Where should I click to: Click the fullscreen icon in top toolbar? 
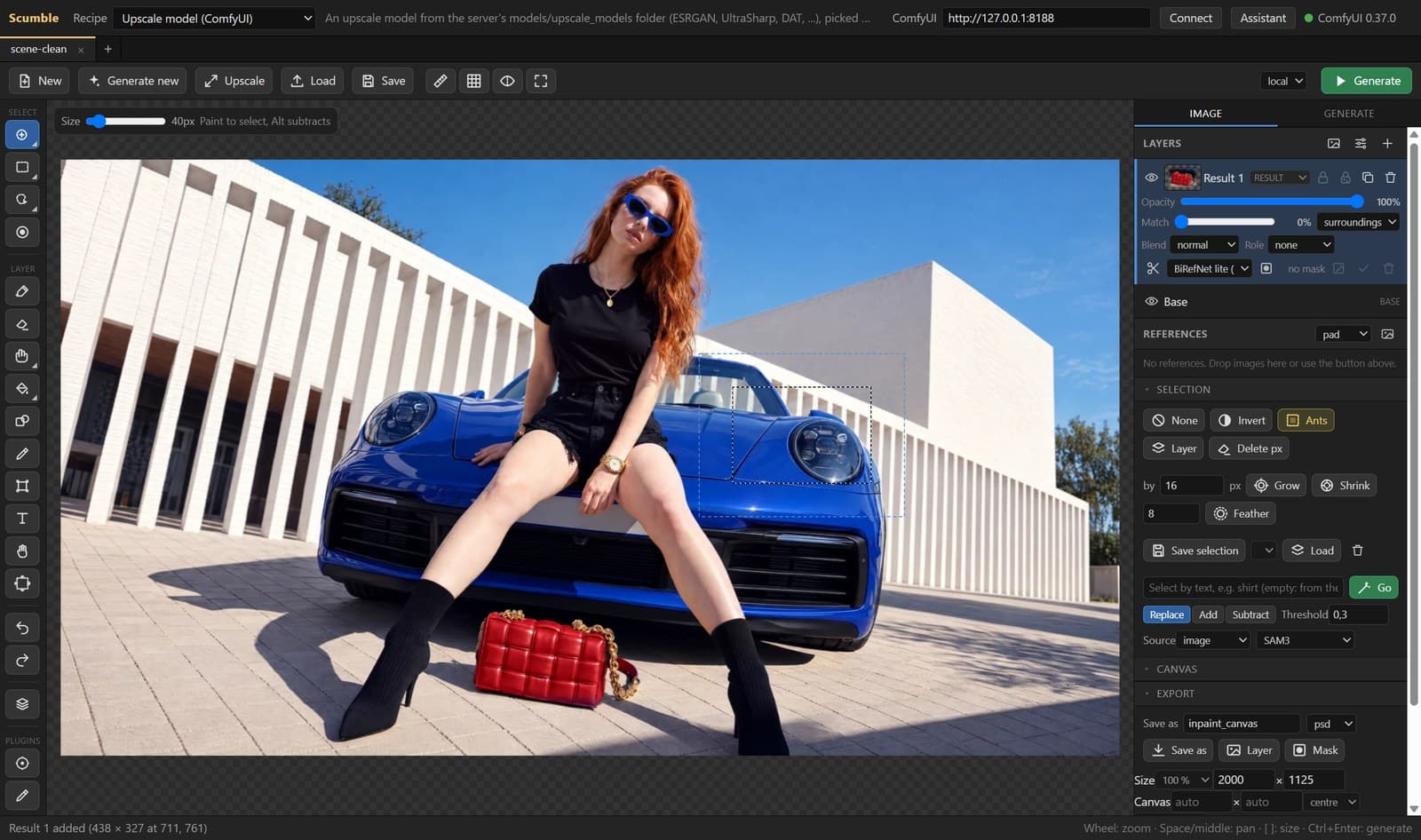[x=541, y=81]
